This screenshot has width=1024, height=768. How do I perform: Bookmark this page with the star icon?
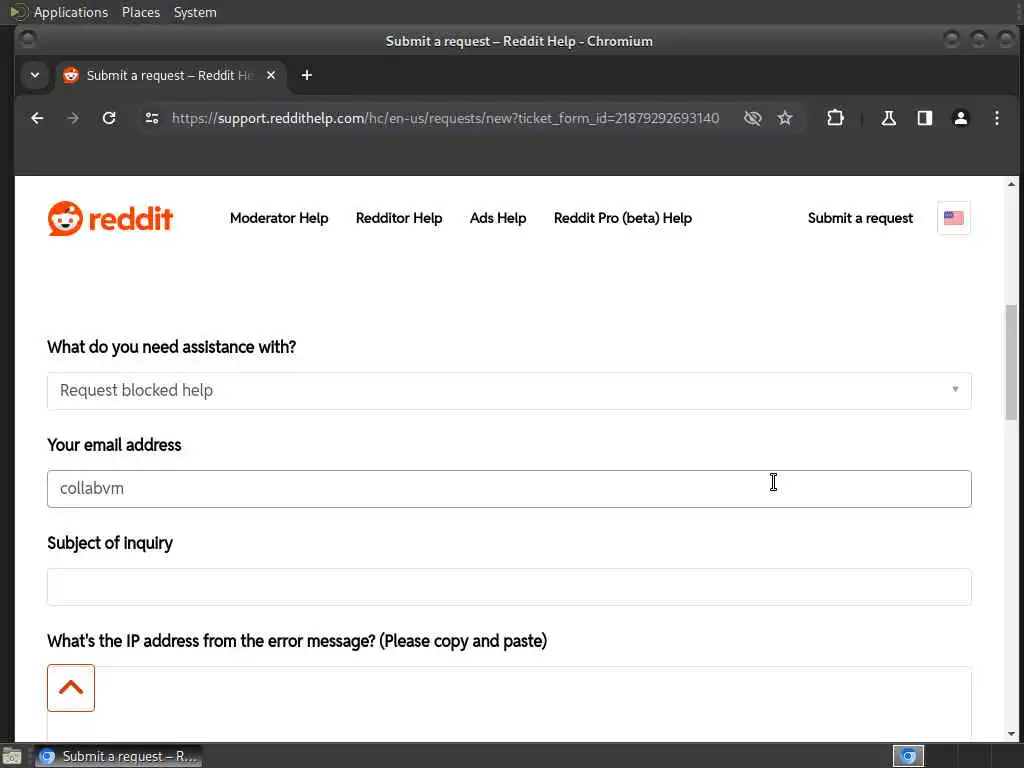[x=785, y=118]
